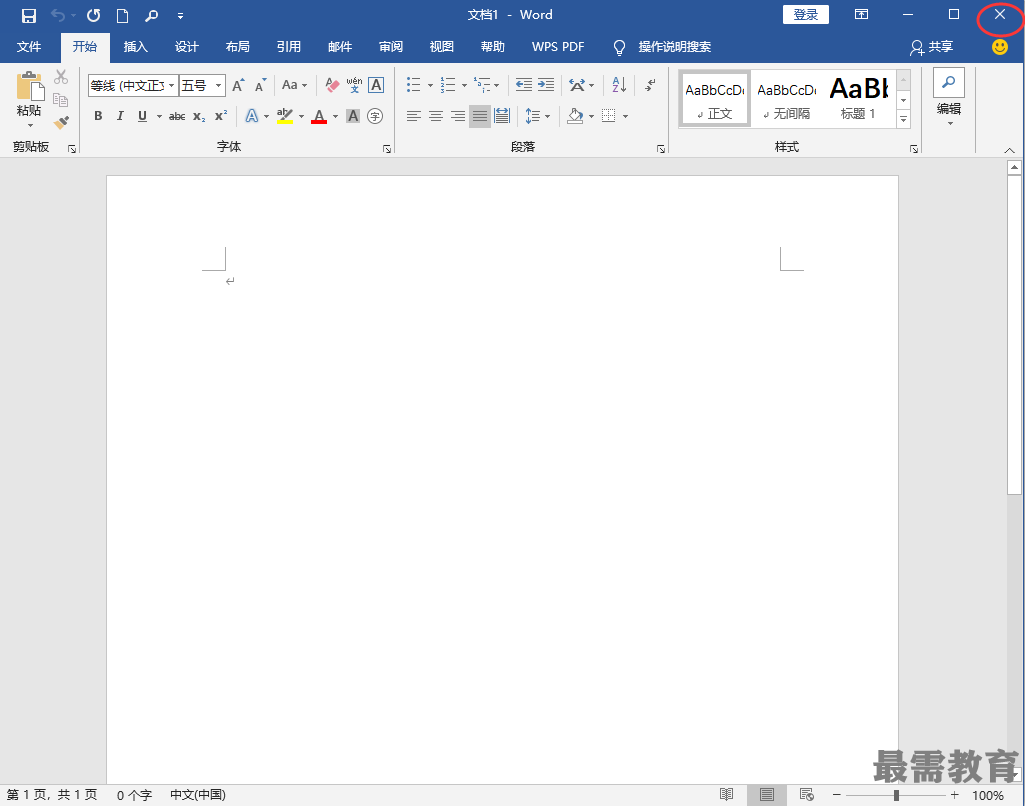Open numbered list style dropdown arrow
Image resolution: width=1025 pixels, height=806 pixels.
464,86
